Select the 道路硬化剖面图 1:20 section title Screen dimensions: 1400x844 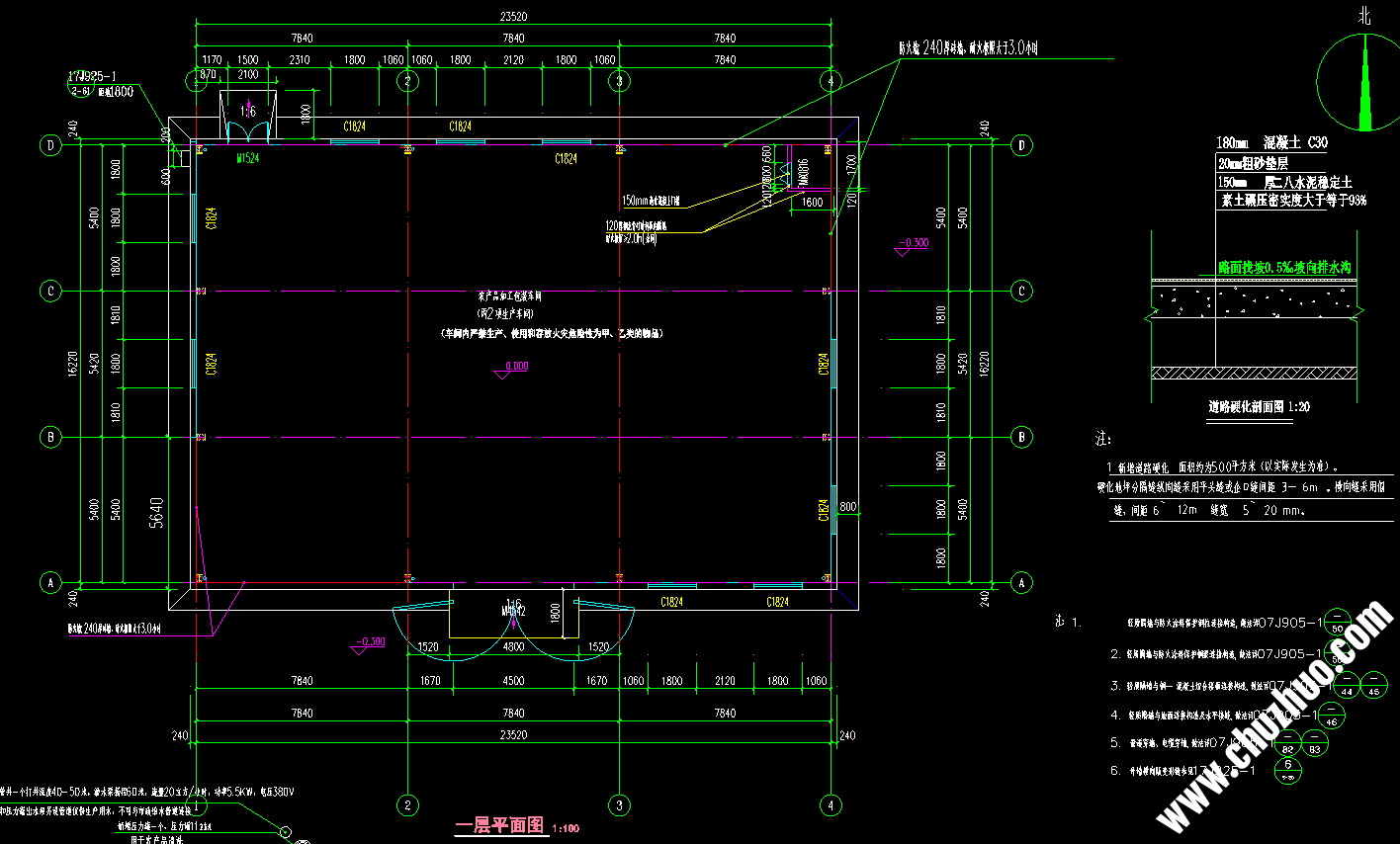(x=1259, y=406)
